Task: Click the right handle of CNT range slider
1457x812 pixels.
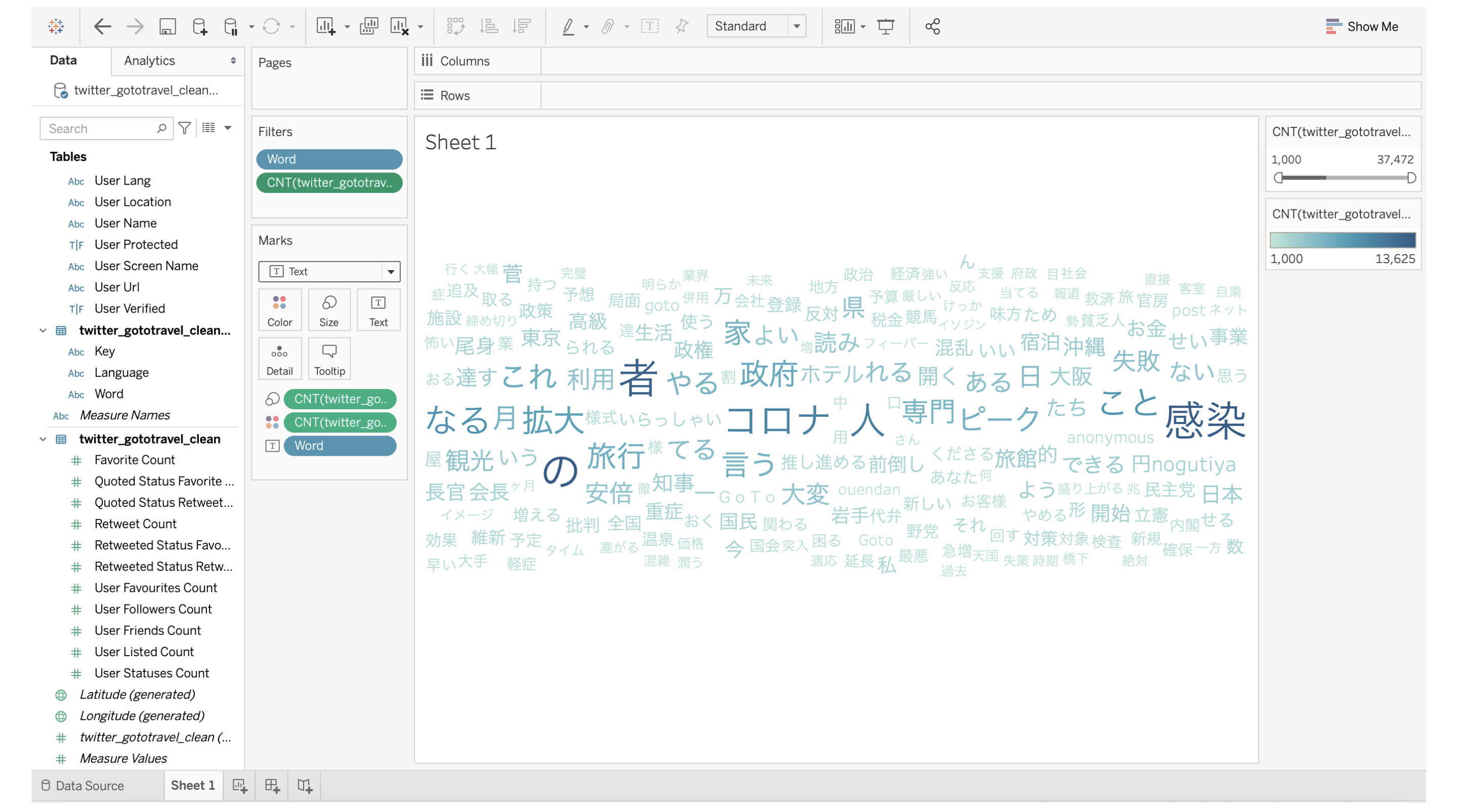Action: click(1412, 178)
